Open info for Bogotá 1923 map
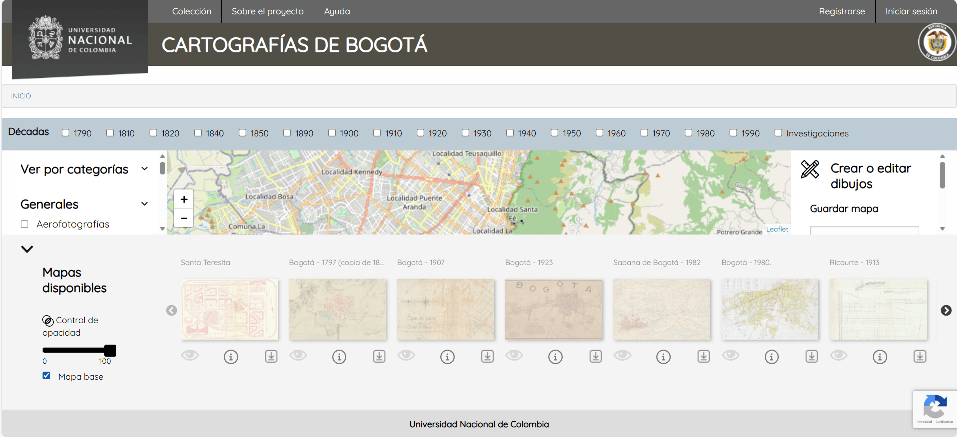Viewport: 957px width, 437px height. point(555,356)
